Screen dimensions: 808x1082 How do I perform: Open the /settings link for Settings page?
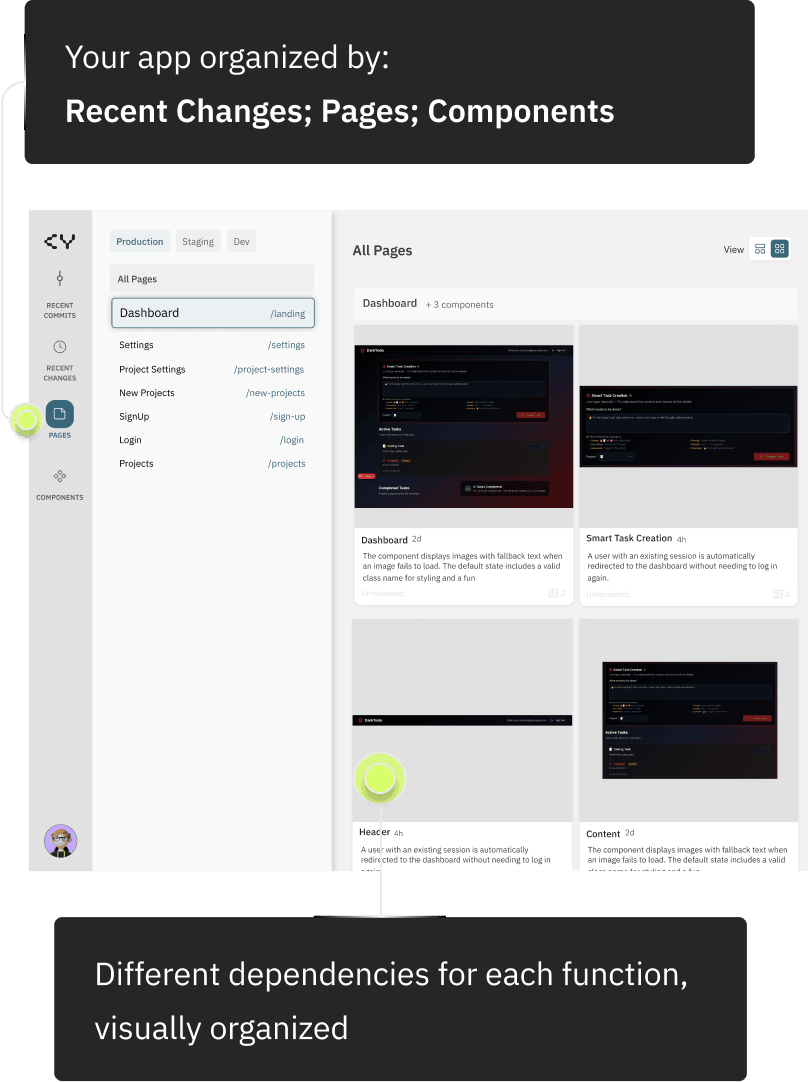tap(288, 345)
